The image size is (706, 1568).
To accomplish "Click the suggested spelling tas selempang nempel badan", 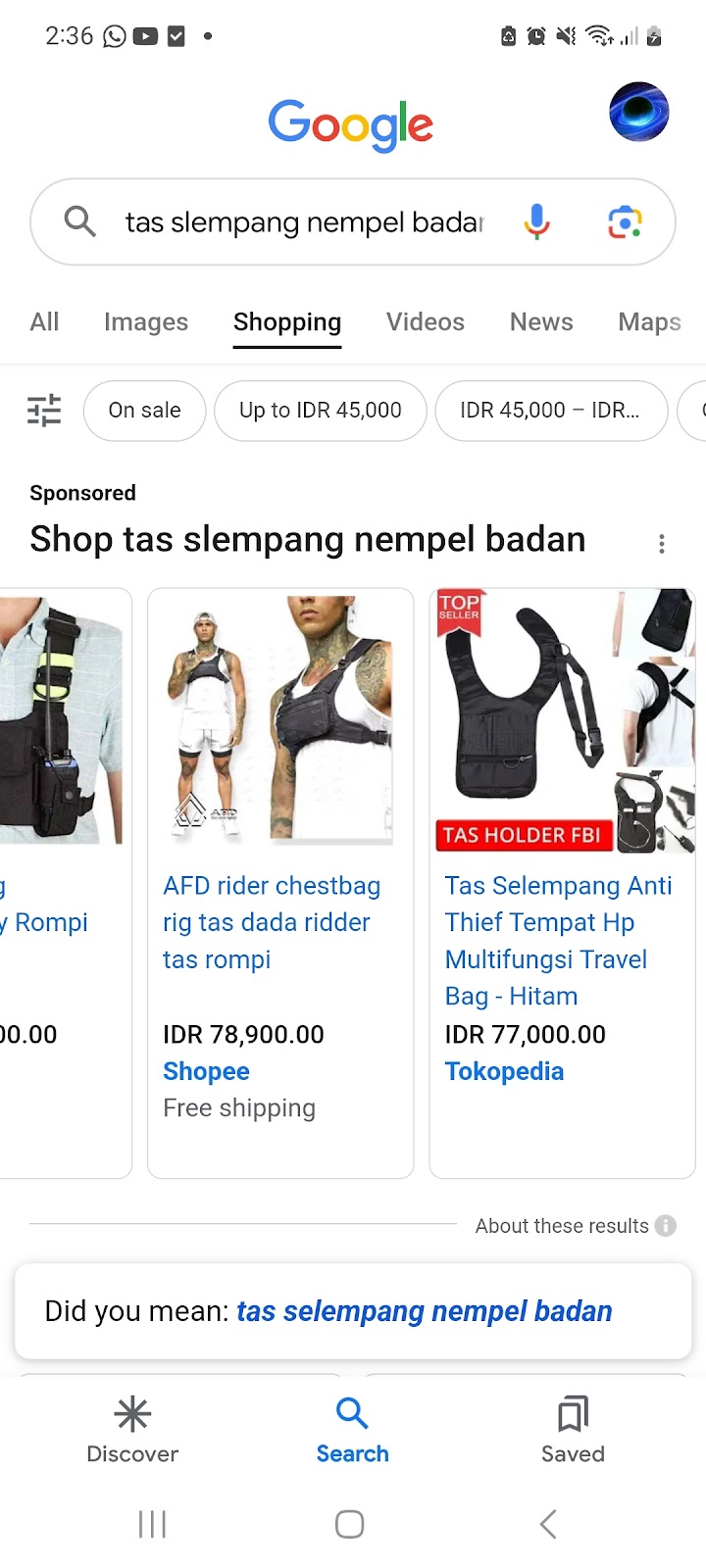I will [425, 1311].
